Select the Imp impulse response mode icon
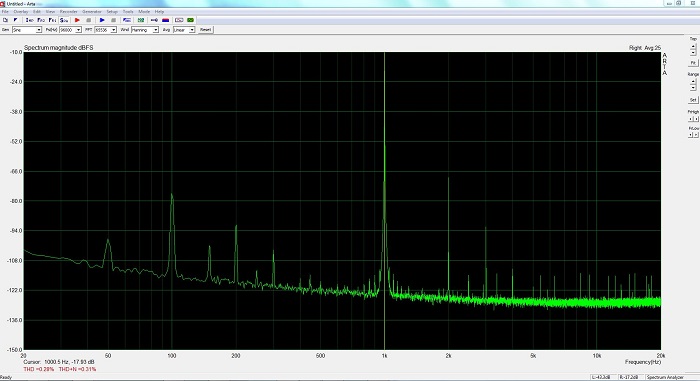700x381 pixels. [x=29, y=20]
